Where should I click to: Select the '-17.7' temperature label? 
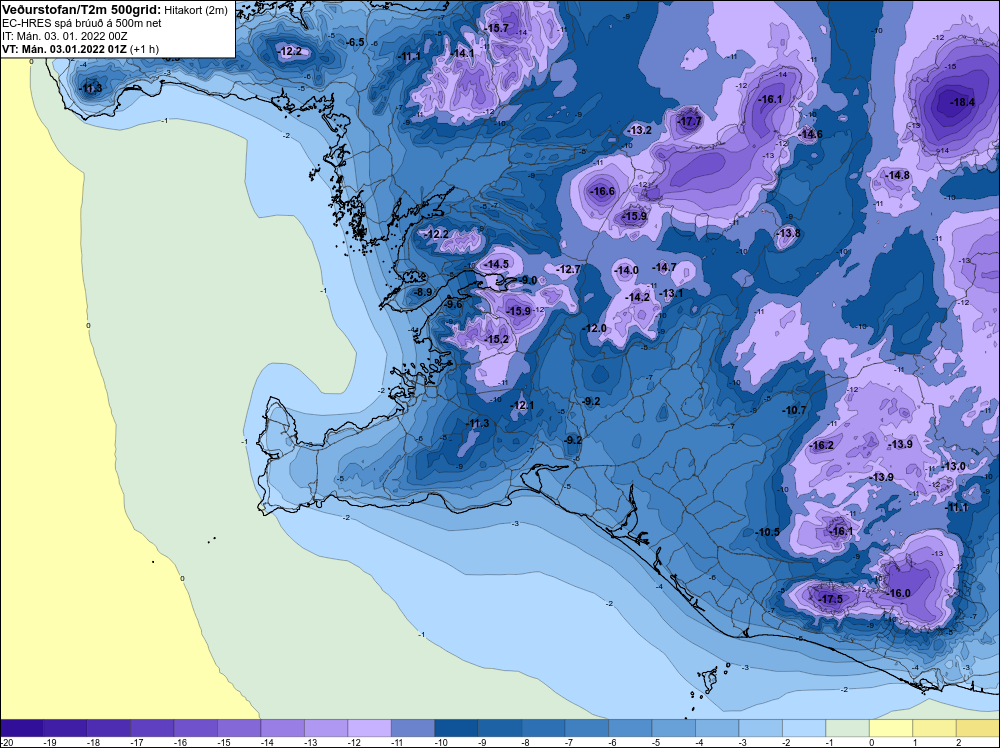pos(689,121)
